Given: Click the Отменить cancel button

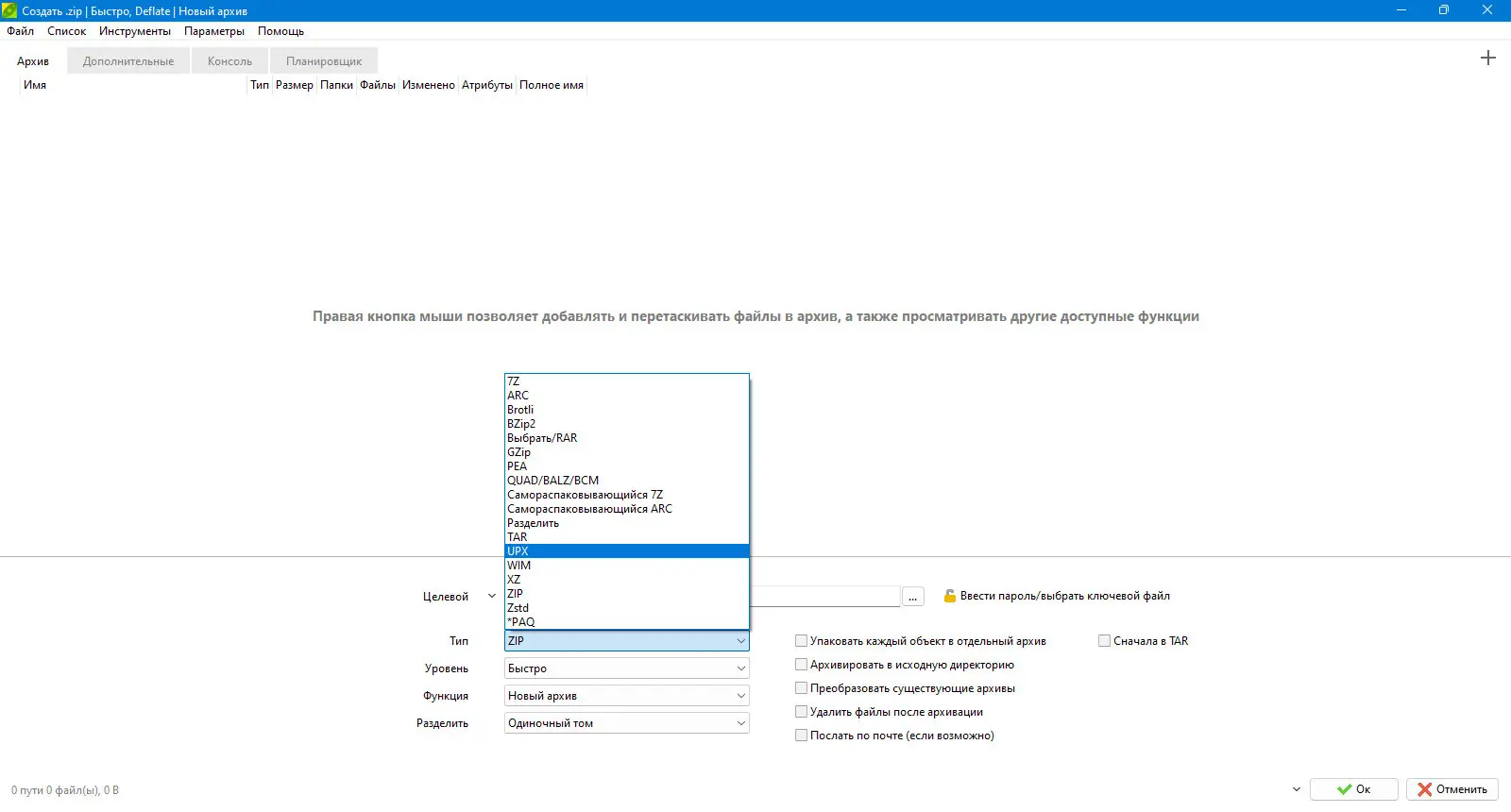Looking at the screenshot, I should [1452, 789].
